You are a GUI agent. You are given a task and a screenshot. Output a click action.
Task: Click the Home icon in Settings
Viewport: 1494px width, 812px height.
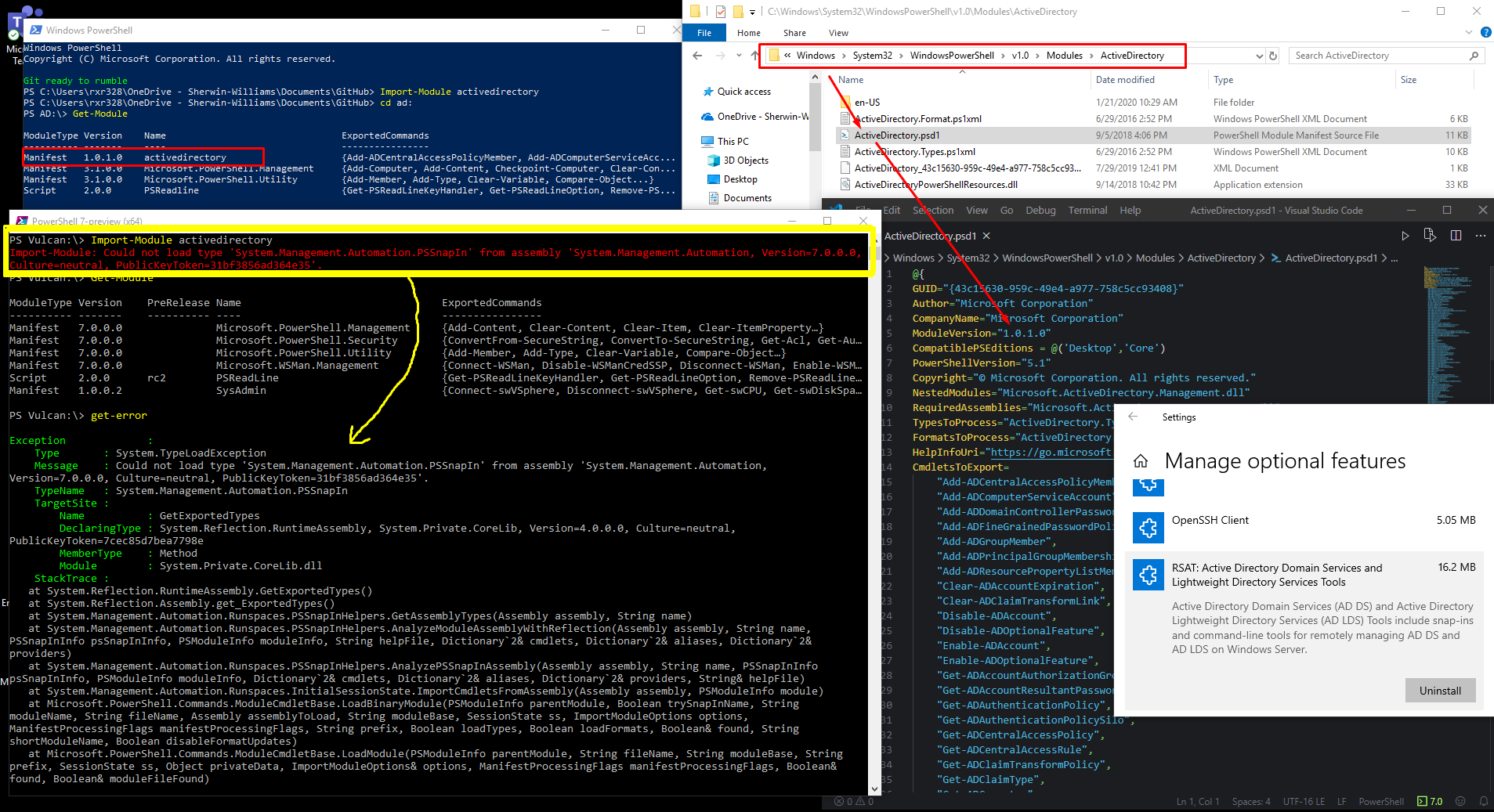point(1141,460)
